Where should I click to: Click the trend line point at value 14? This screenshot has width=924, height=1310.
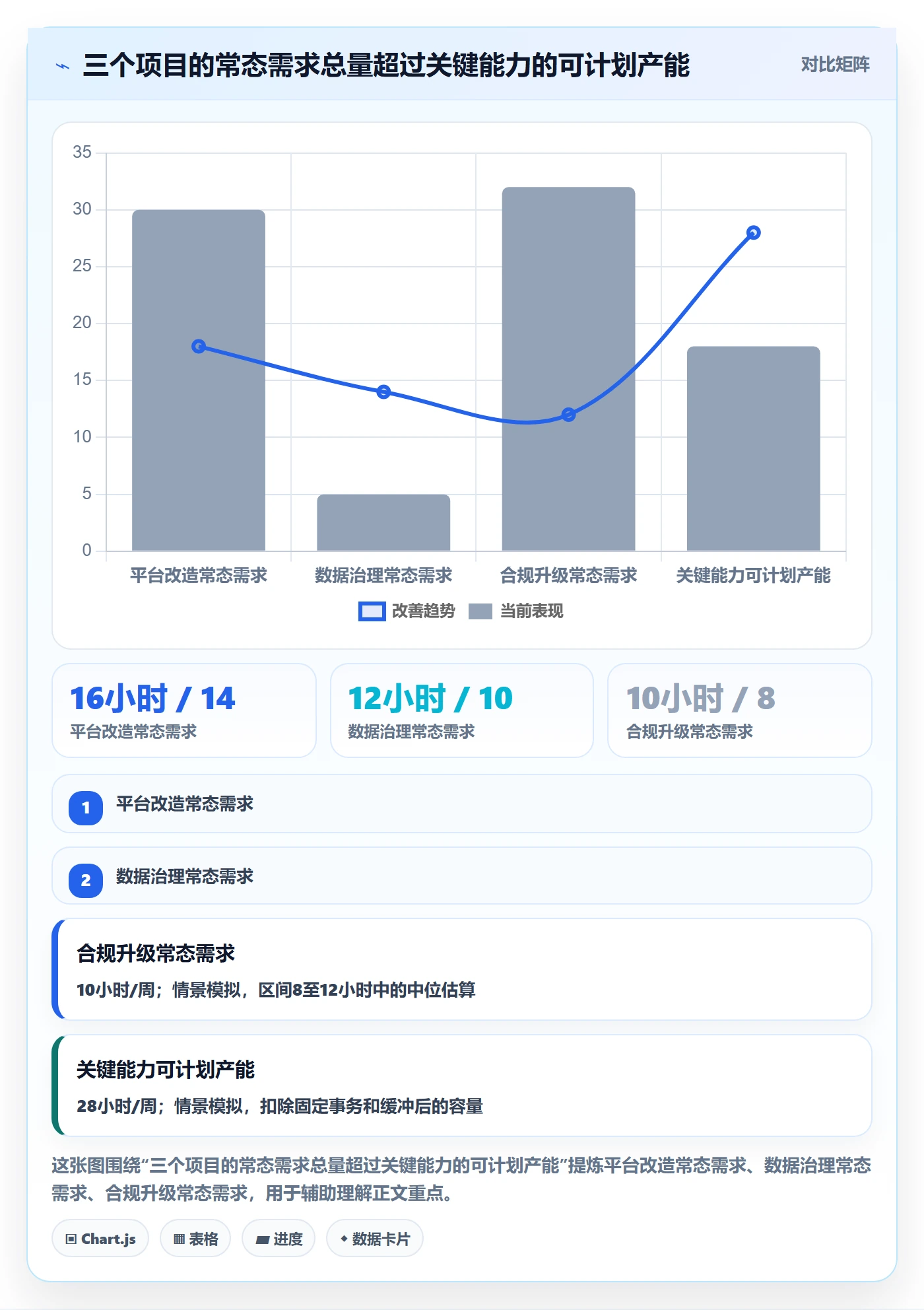point(383,392)
